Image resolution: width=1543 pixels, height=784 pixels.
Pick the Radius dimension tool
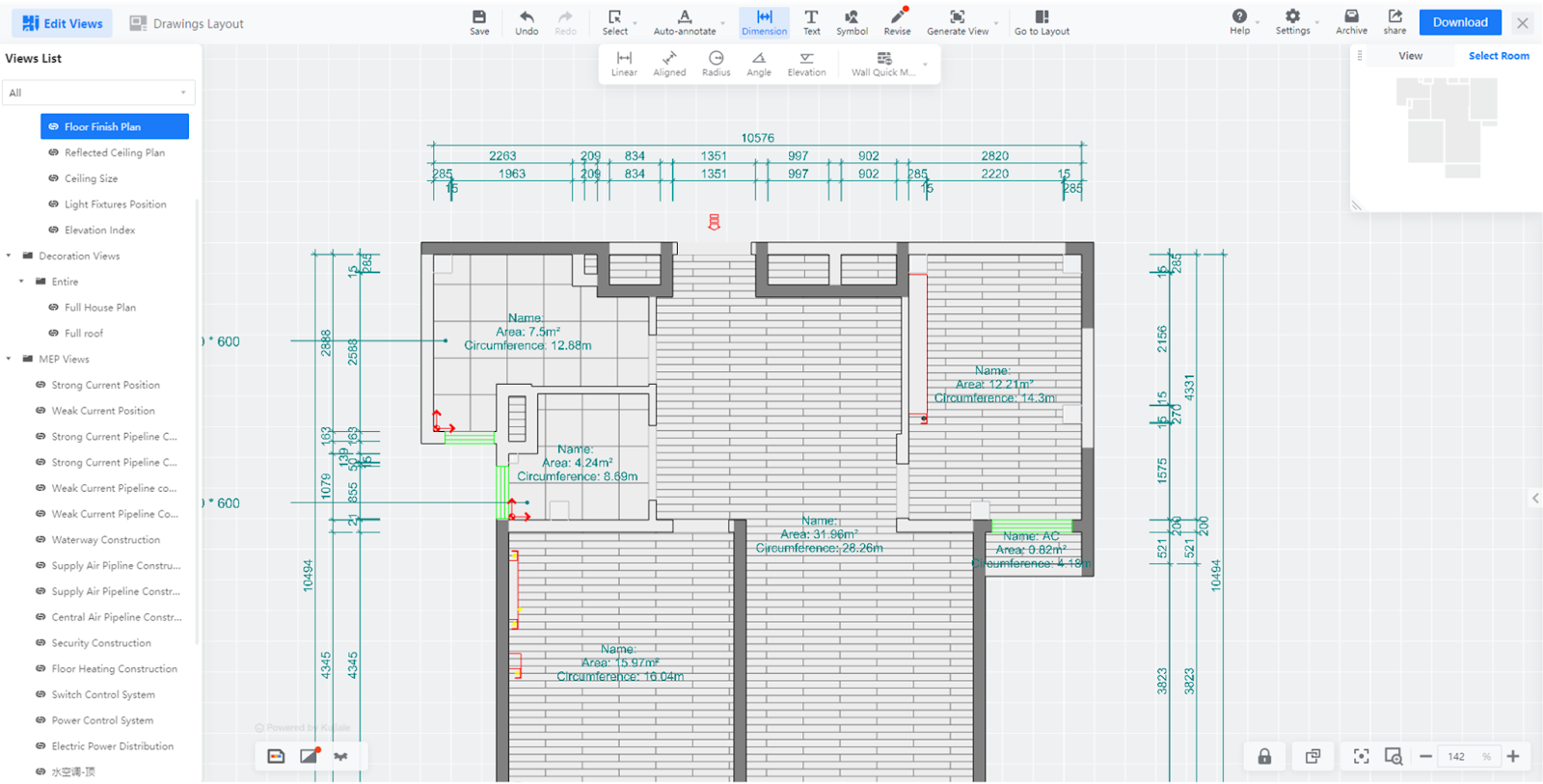716,64
